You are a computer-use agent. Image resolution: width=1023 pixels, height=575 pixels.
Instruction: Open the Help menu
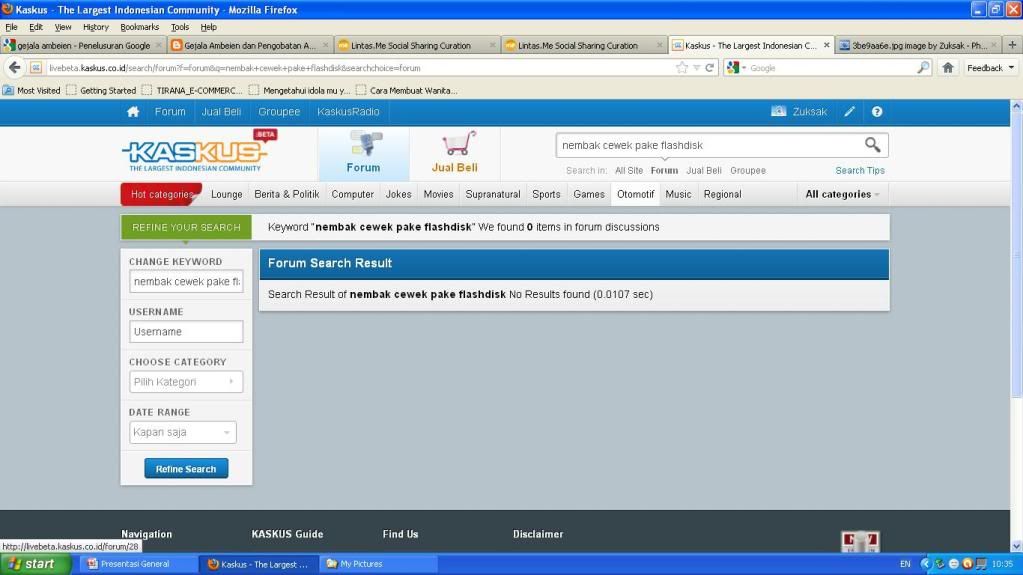point(208,27)
